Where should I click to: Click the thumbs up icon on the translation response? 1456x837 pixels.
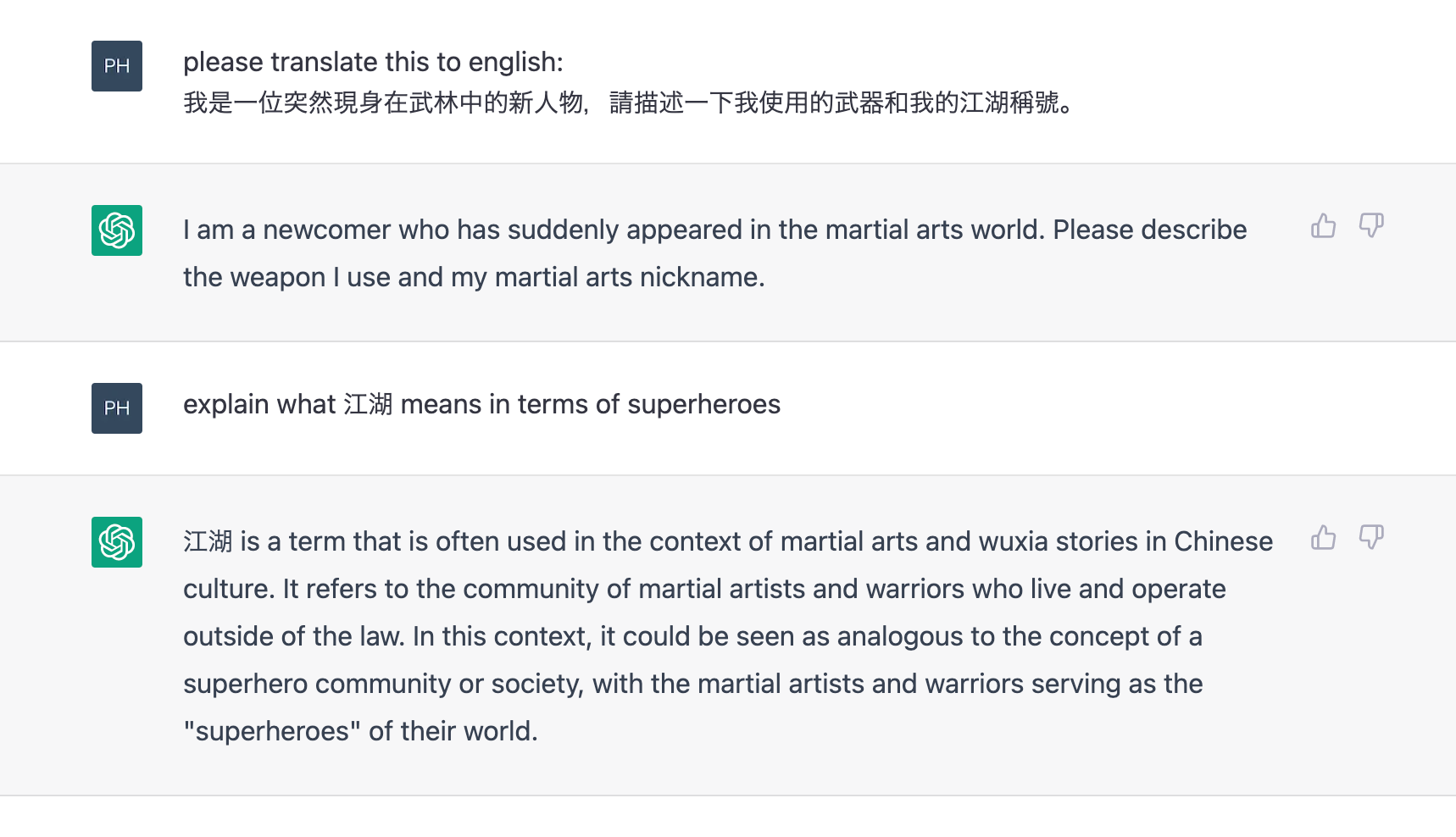[x=1322, y=226]
